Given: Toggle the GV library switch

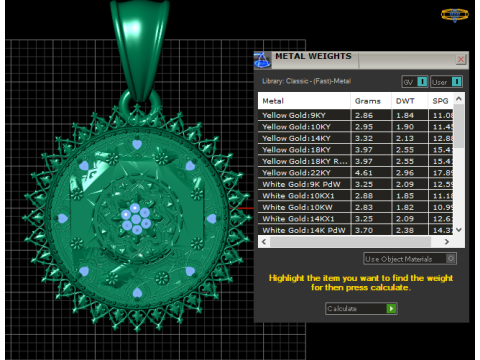Looking at the screenshot, I should [415, 82].
